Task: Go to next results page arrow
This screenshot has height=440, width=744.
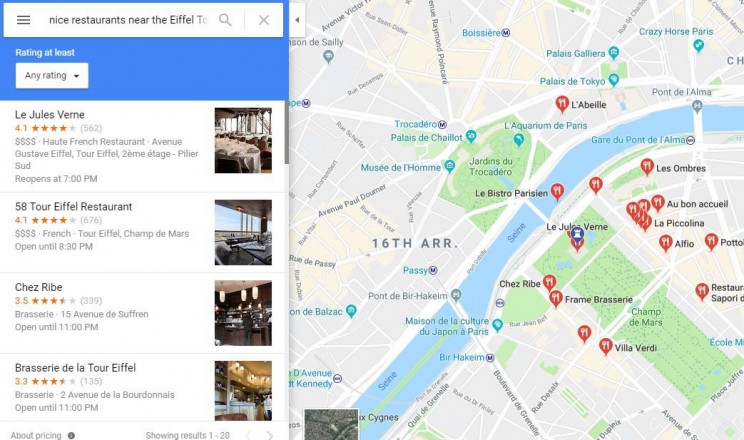Action: pos(270,435)
